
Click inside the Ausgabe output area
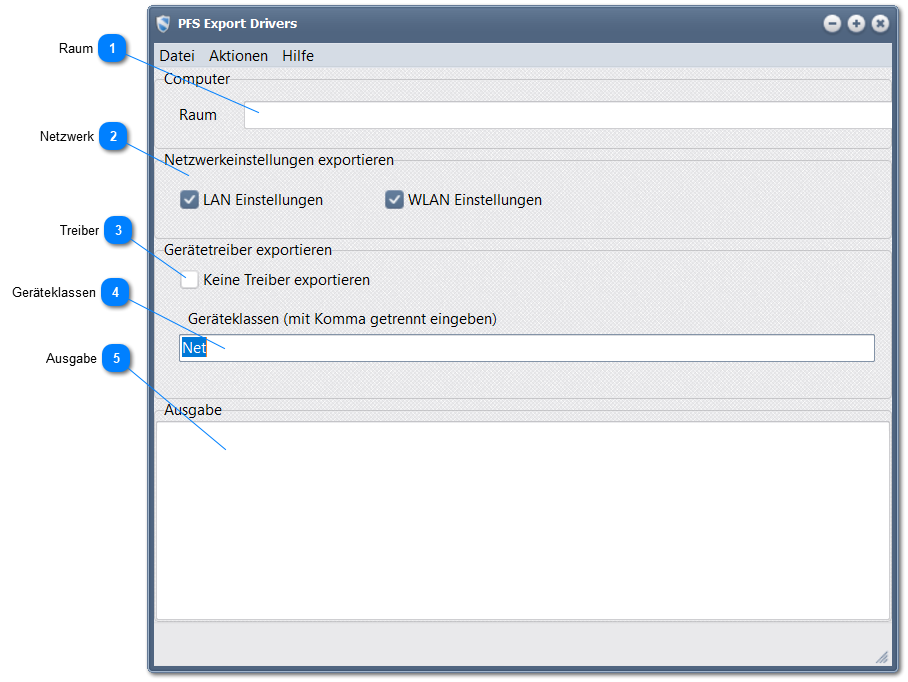point(522,520)
